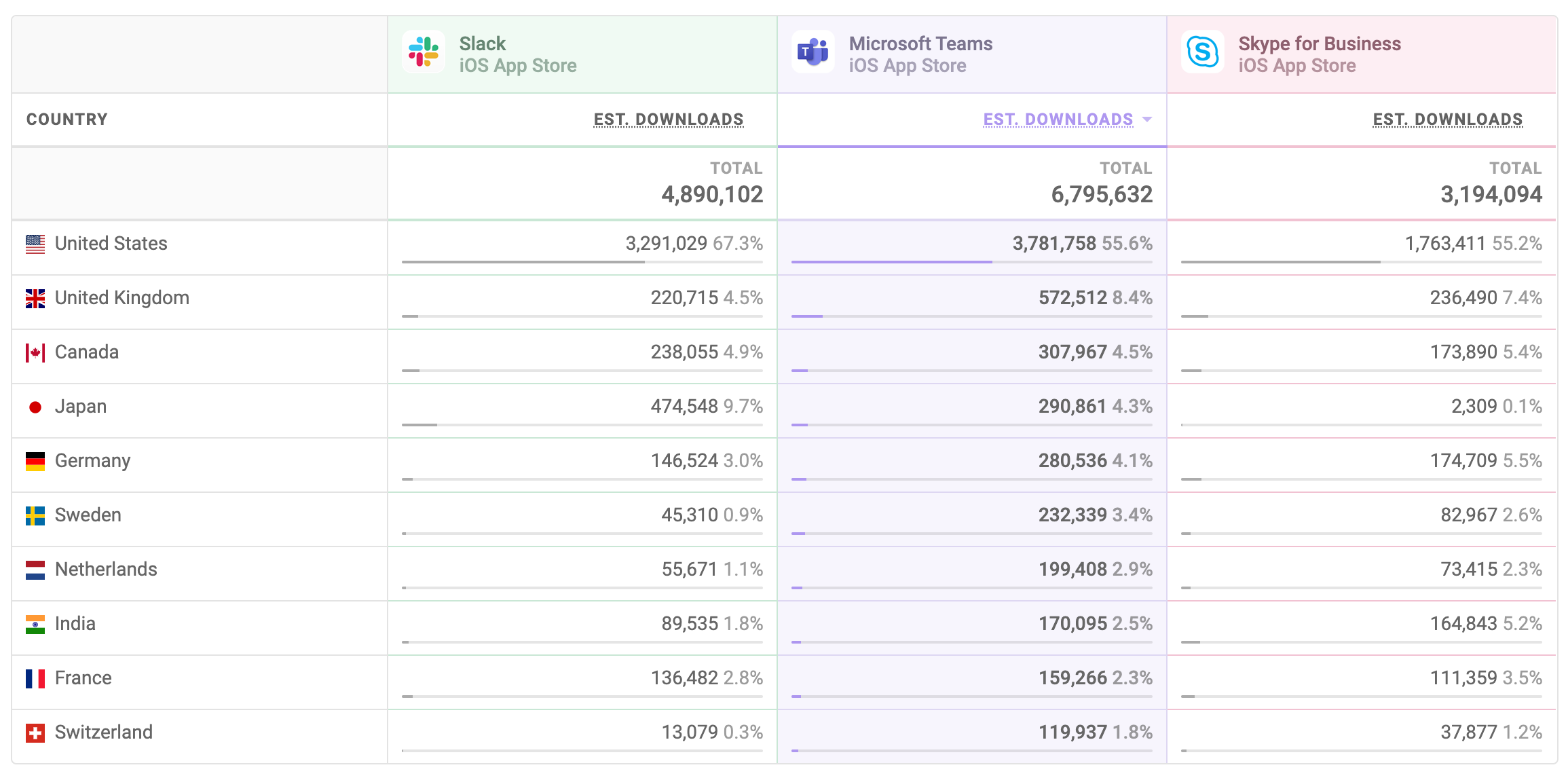Image resolution: width=1568 pixels, height=778 pixels.
Task: Click the Skype for Business app icon
Action: [x=1203, y=52]
